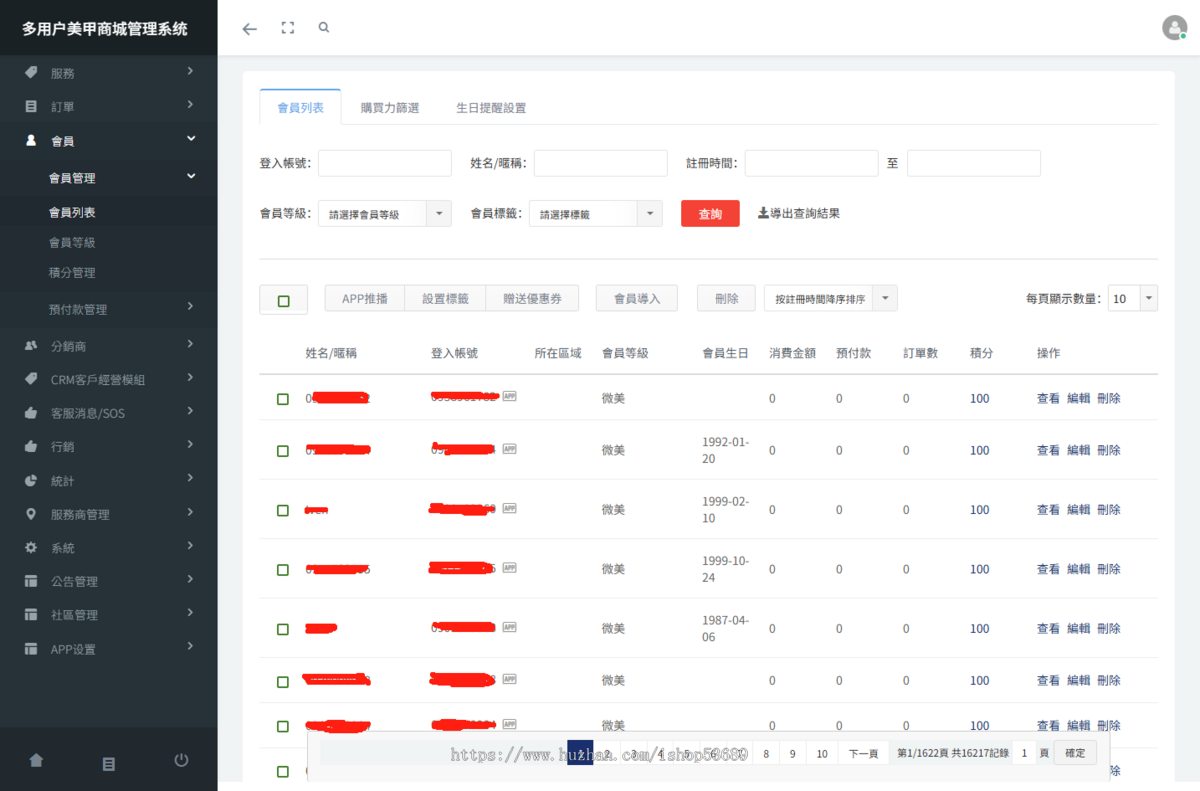
Task: Check the row with birthday 1999-10-24
Action: pos(283,570)
